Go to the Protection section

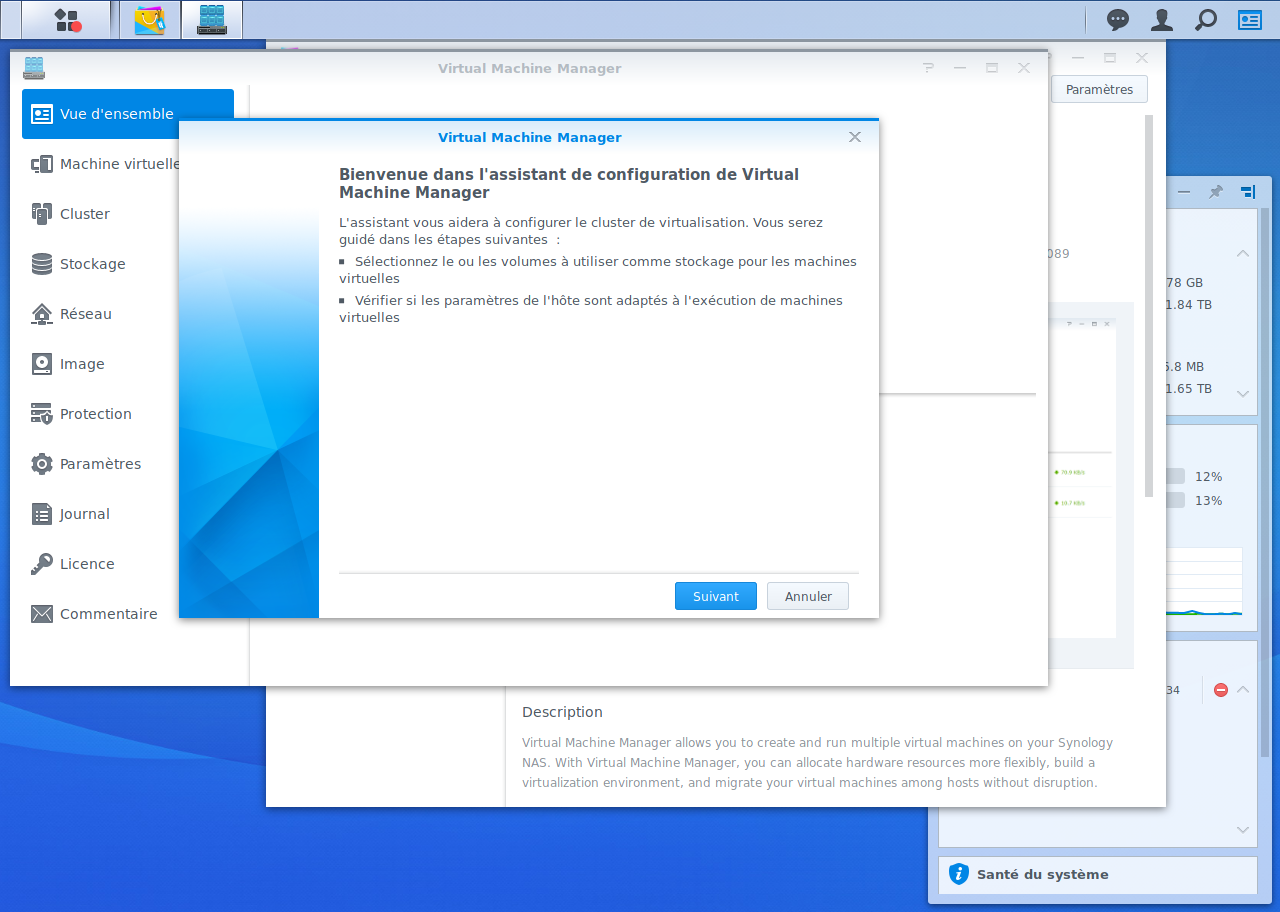point(95,414)
